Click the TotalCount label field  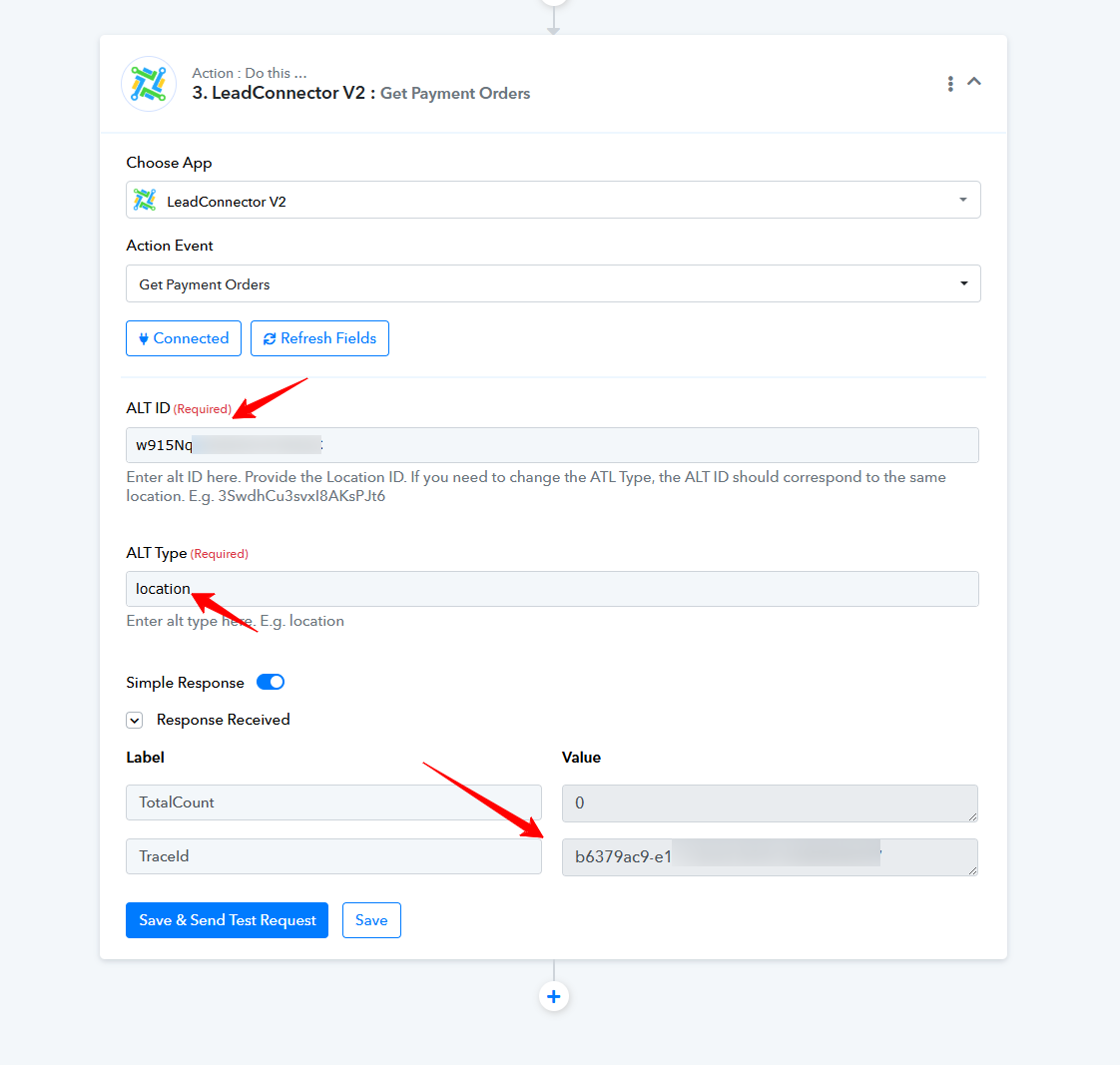coord(333,802)
